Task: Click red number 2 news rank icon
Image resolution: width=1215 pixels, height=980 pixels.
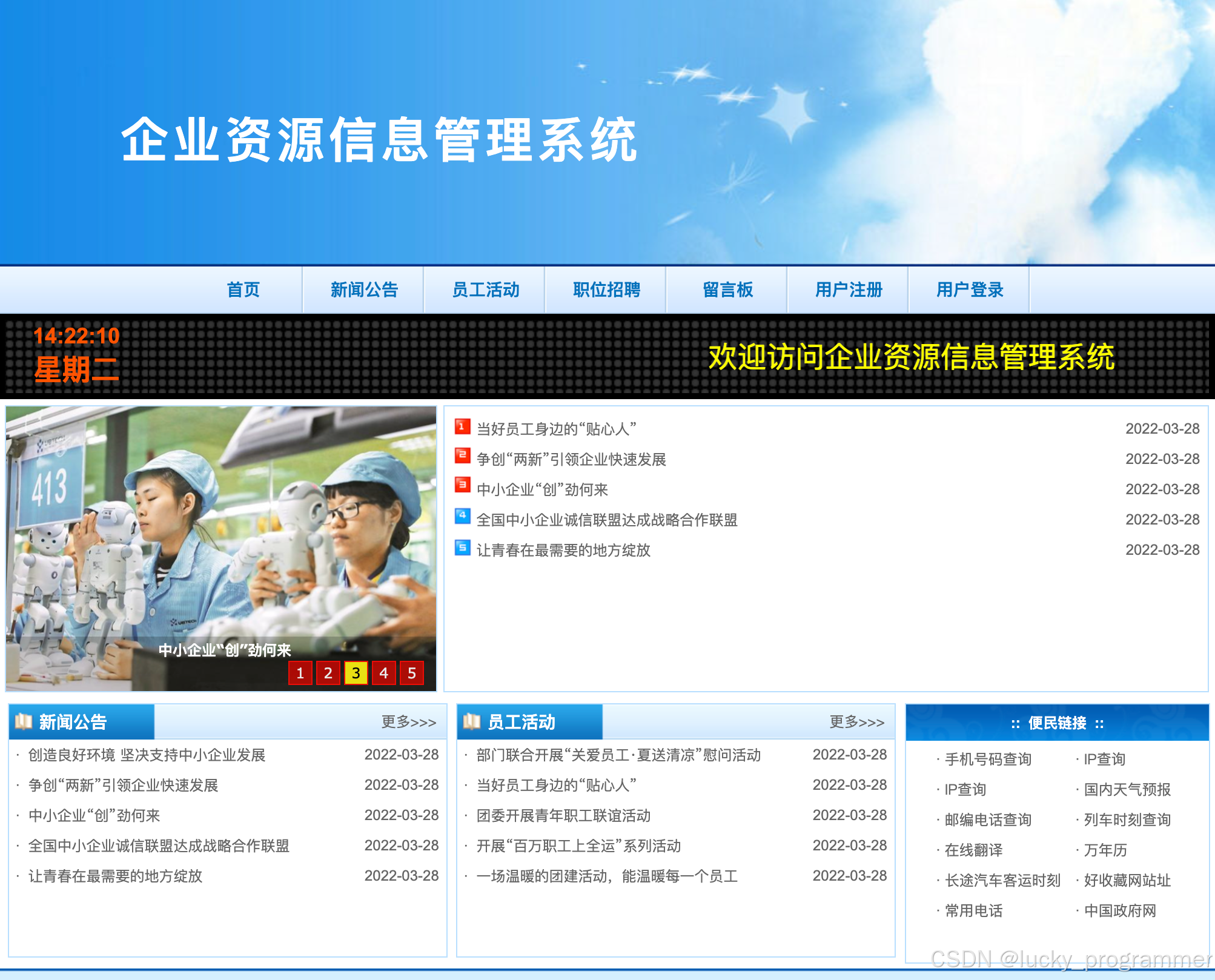Action: [x=462, y=457]
